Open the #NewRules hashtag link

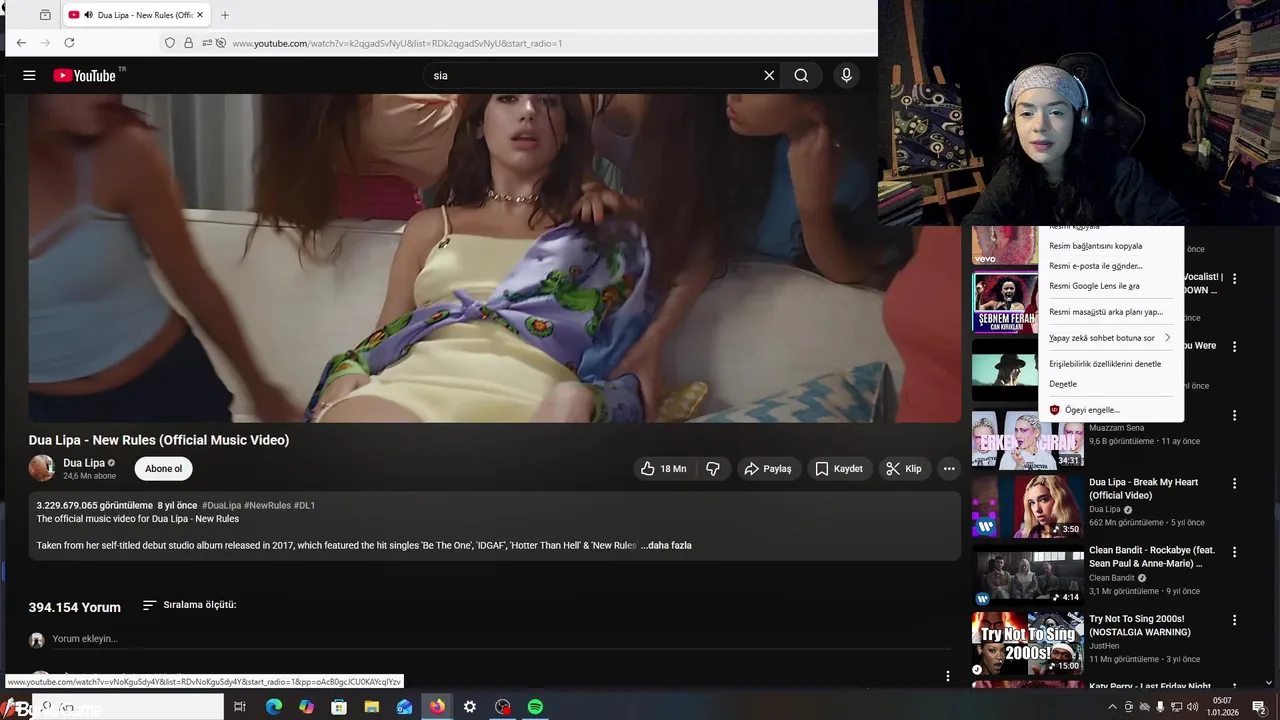(x=267, y=506)
